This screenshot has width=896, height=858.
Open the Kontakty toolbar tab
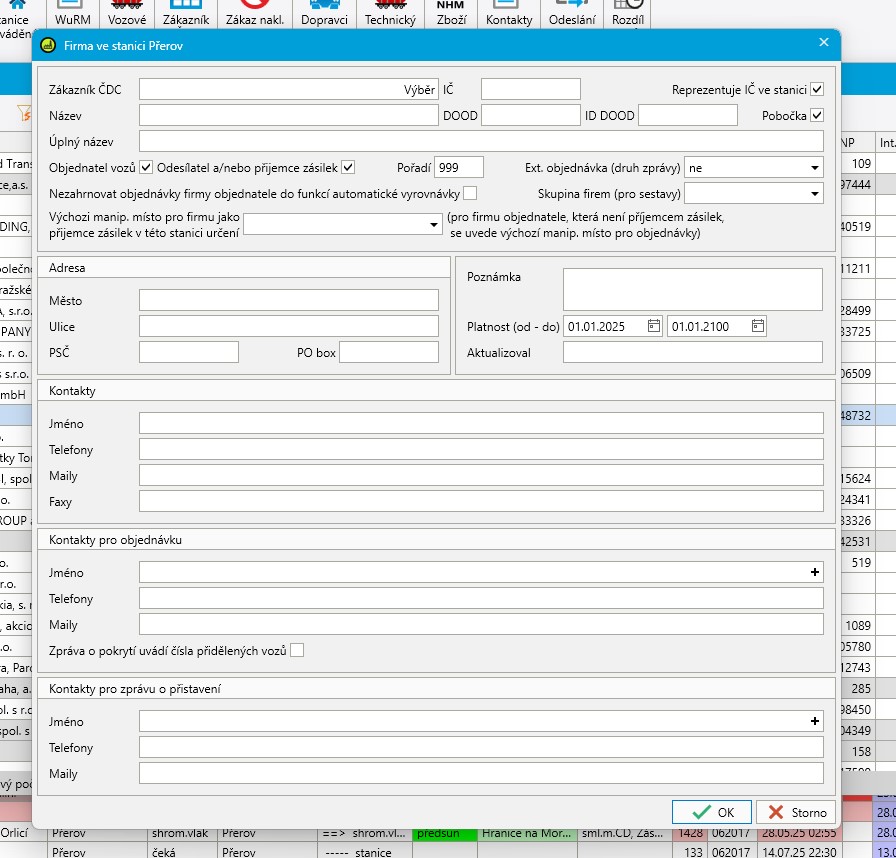[x=509, y=14]
